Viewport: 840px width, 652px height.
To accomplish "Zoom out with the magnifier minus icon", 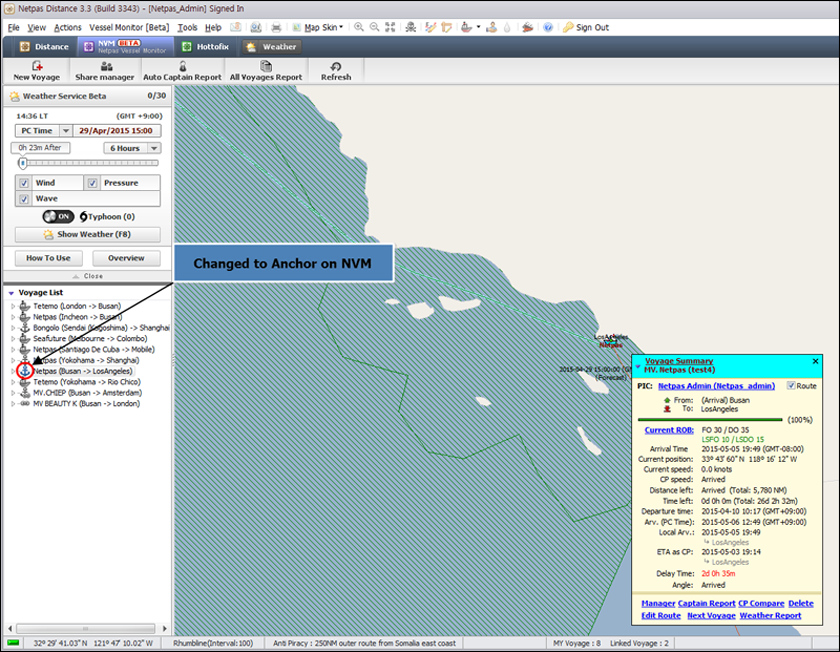I will [x=374, y=27].
